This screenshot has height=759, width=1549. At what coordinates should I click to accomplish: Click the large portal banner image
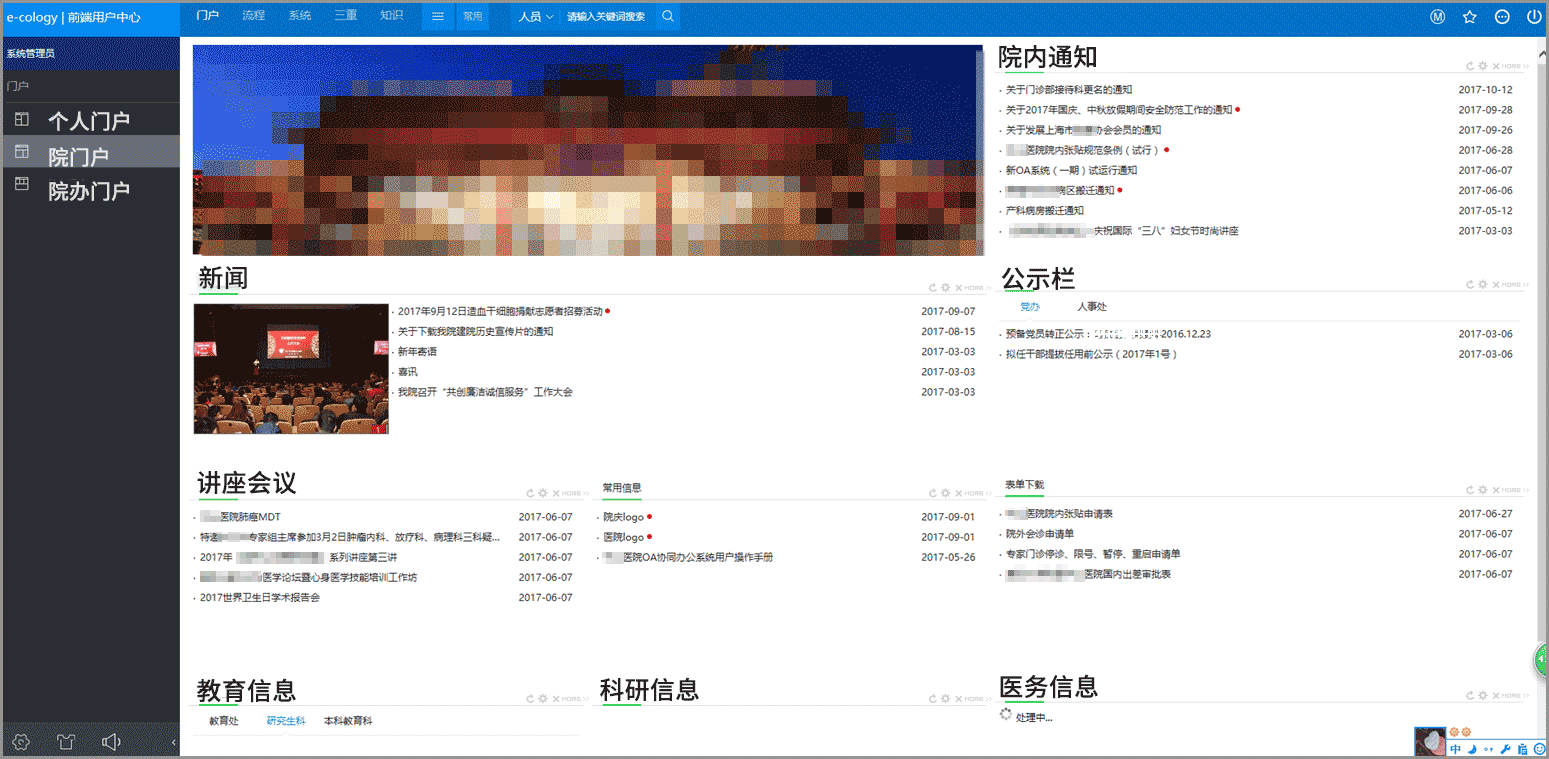588,150
